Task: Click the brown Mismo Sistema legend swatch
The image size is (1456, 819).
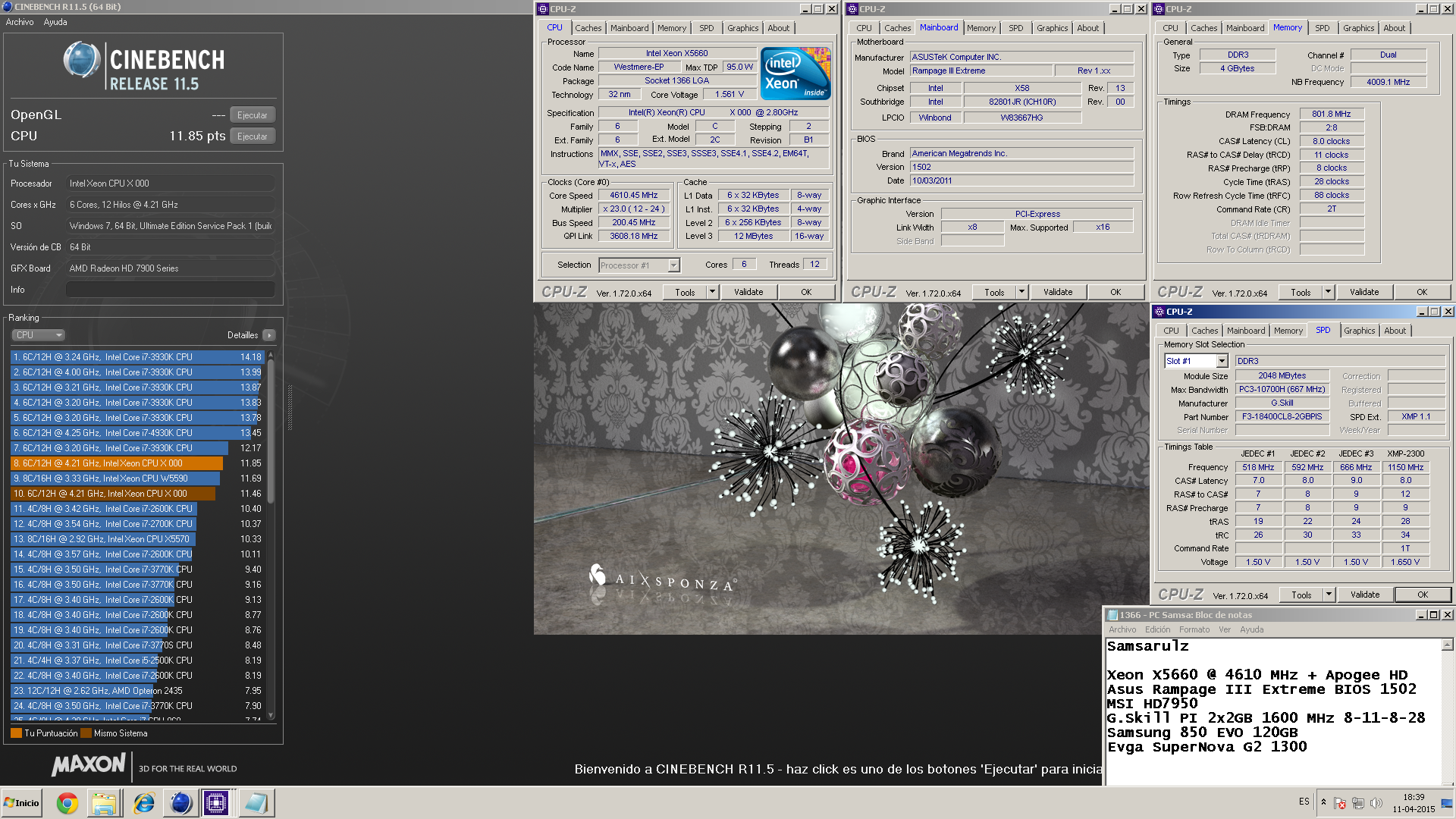Action: click(86, 733)
